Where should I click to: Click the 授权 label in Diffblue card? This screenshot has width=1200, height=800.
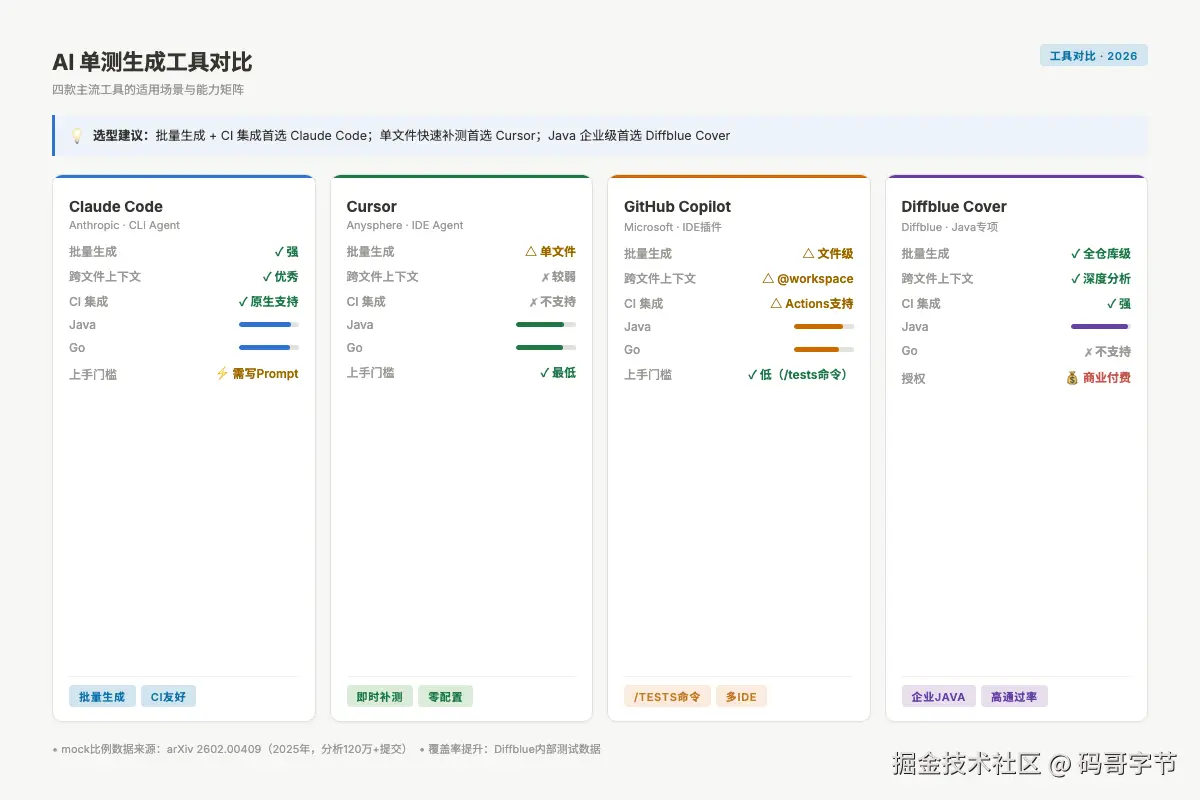coord(914,378)
